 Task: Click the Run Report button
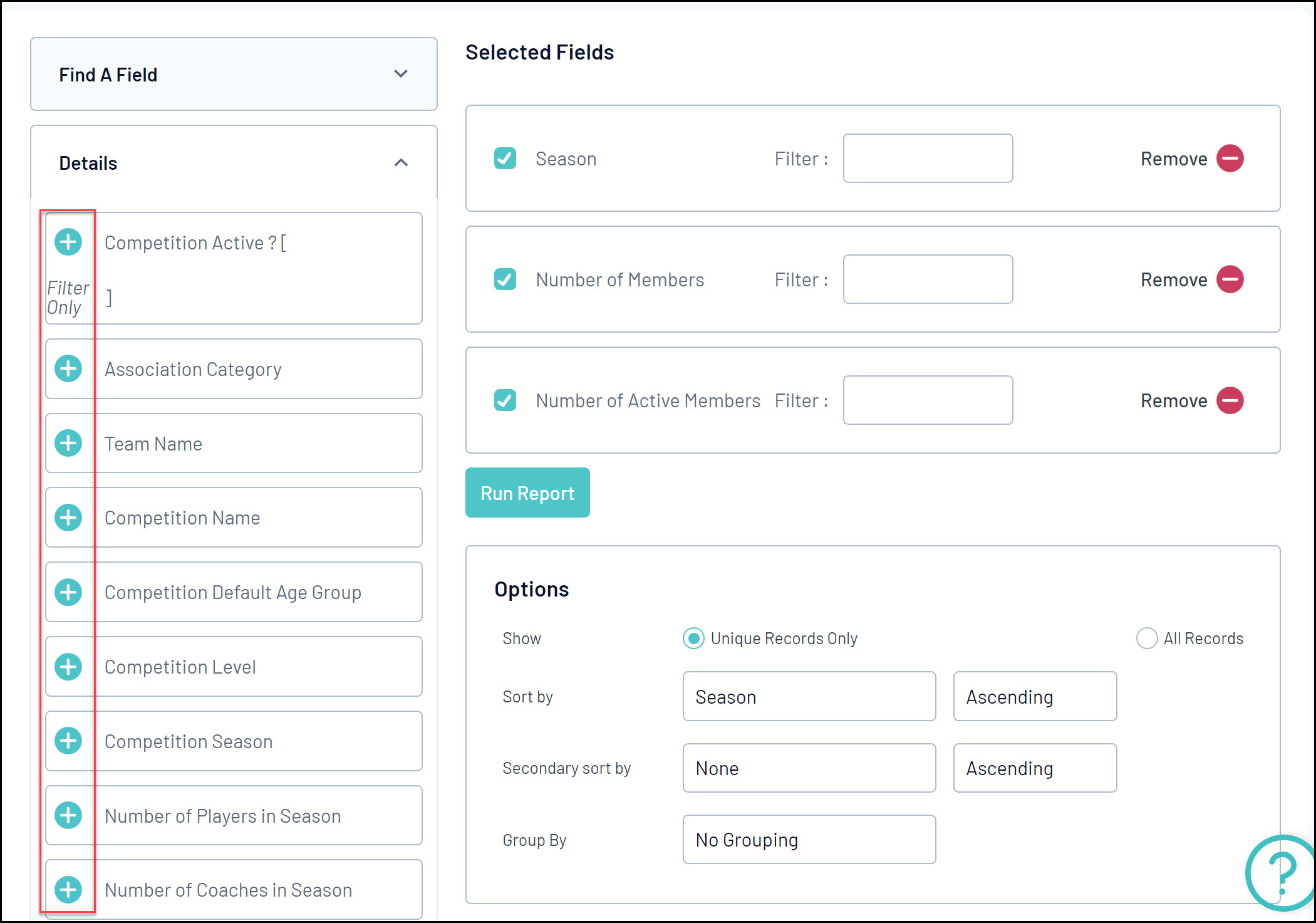pos(527,493)
